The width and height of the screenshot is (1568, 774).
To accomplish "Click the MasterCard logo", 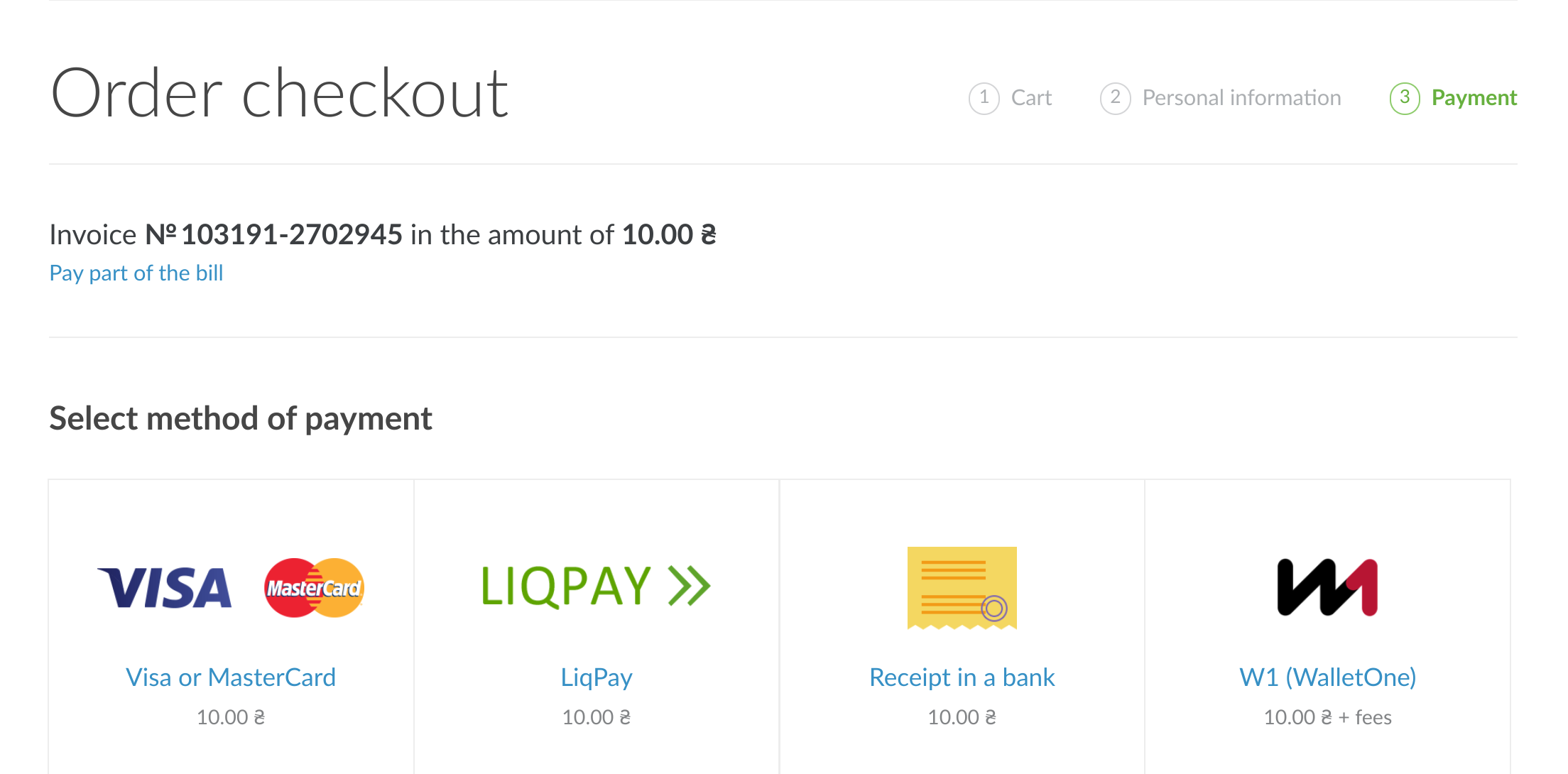I will [x=314, y=588].
